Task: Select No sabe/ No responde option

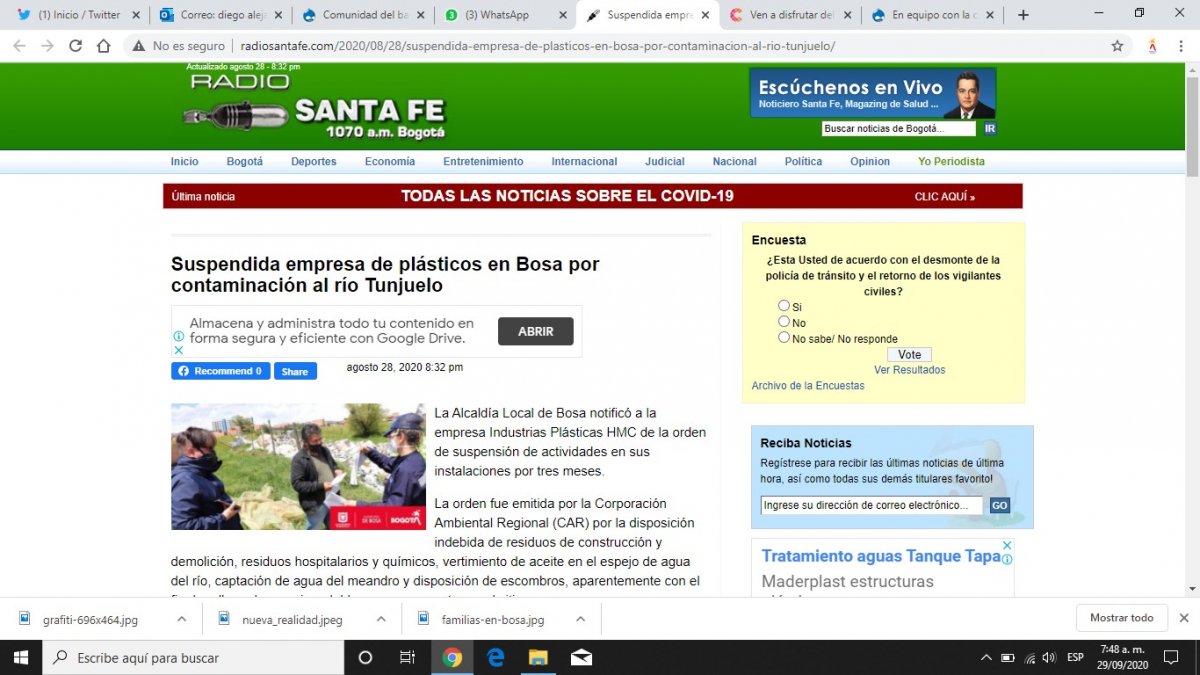Action: pos(784,338)
